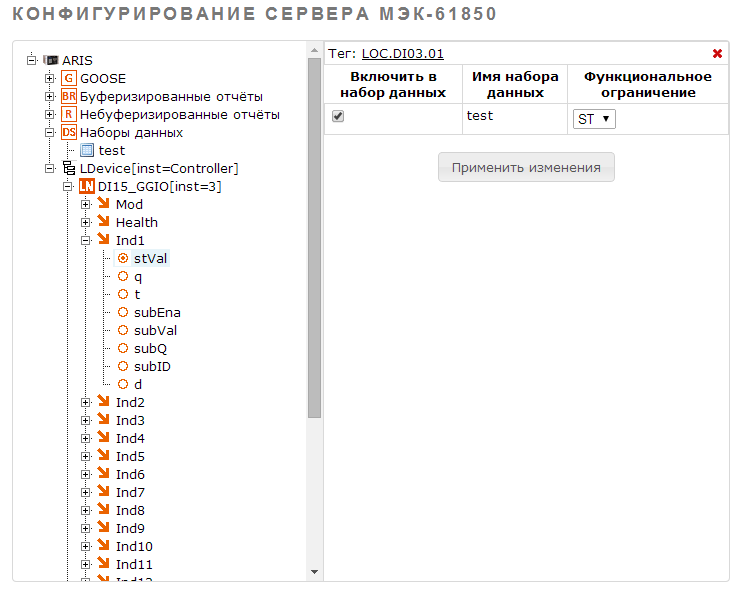Select the subEna attribute label
The height and width of the screenshot is (591, 742).
click(157, 312)
